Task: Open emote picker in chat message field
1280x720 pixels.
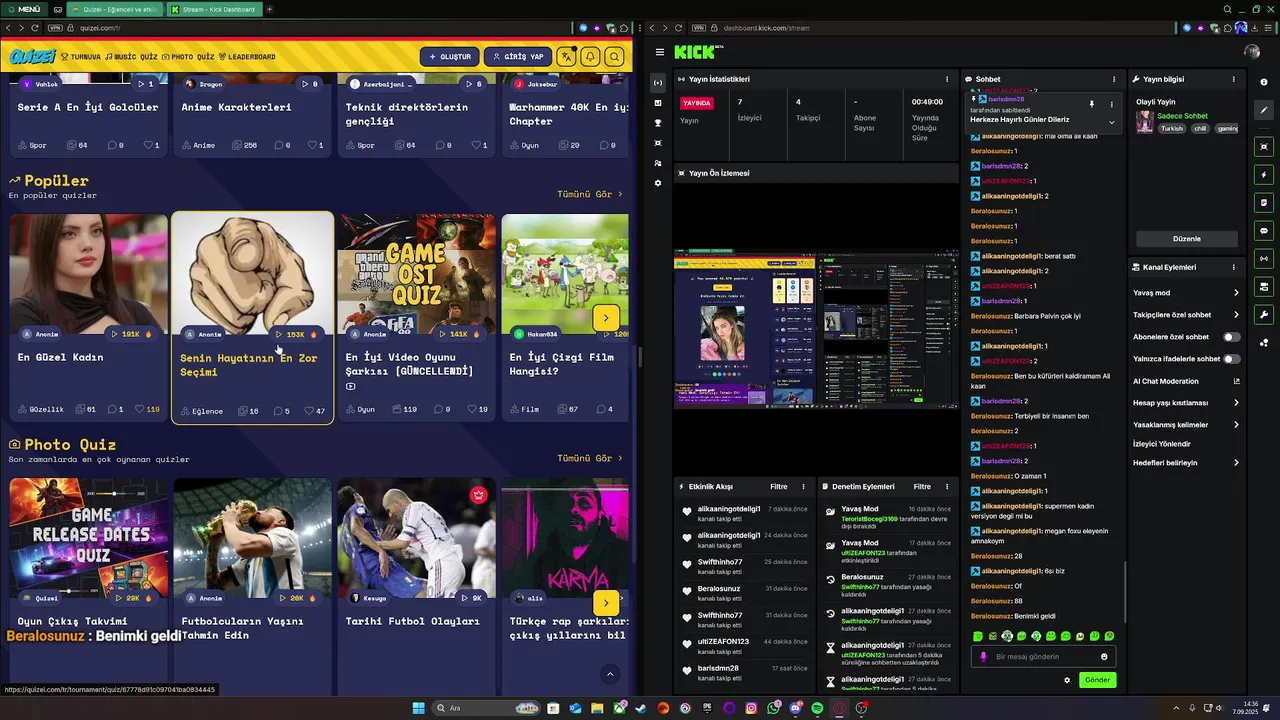Action: click(1104, 657)
